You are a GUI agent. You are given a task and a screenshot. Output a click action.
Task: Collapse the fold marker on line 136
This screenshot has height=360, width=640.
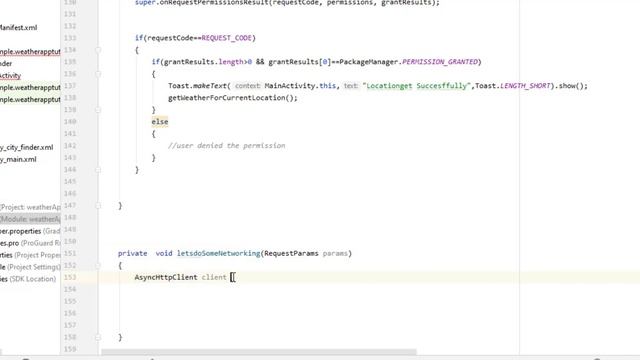98,74
